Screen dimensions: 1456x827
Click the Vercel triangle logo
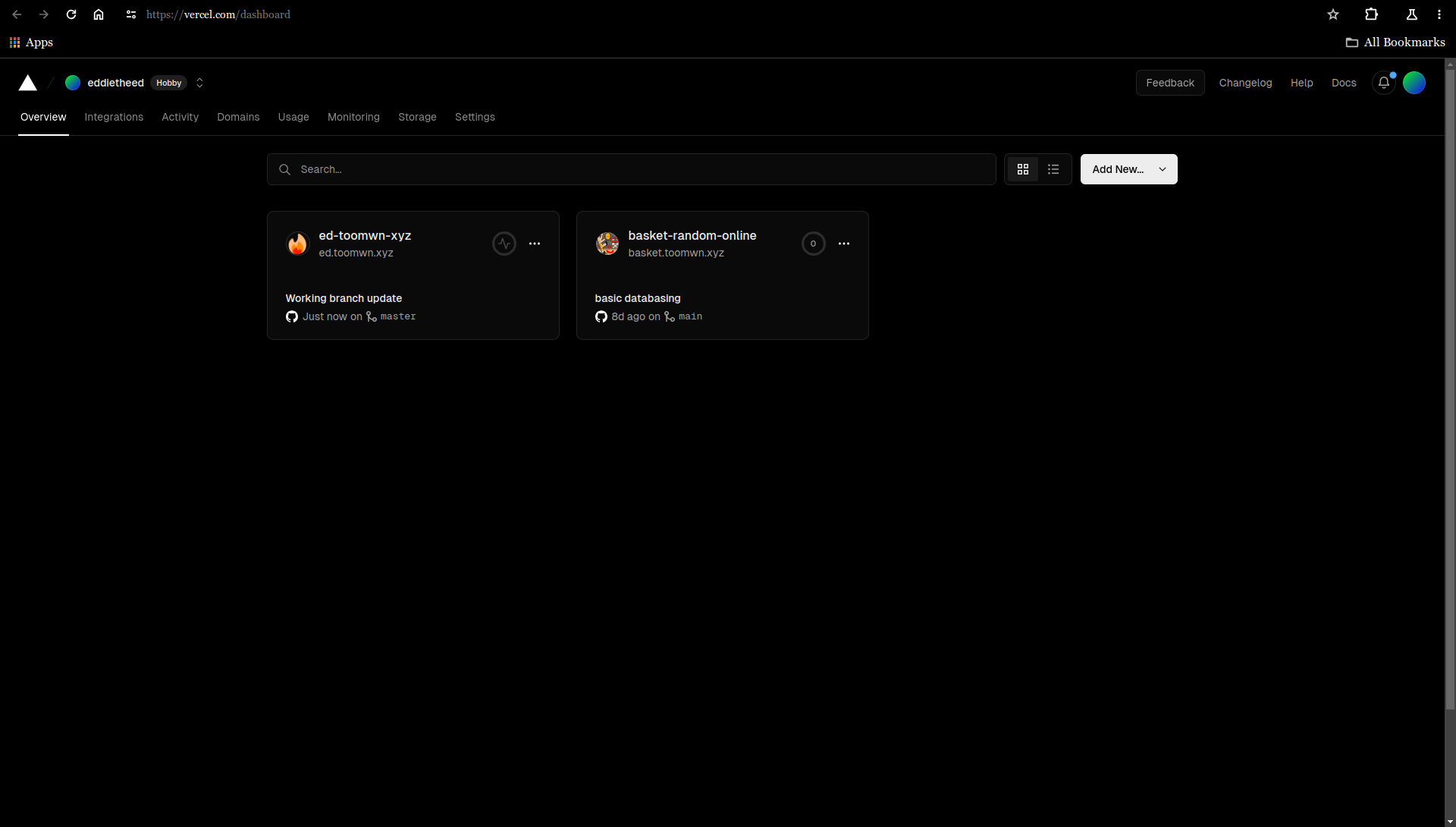click(28, 83)
